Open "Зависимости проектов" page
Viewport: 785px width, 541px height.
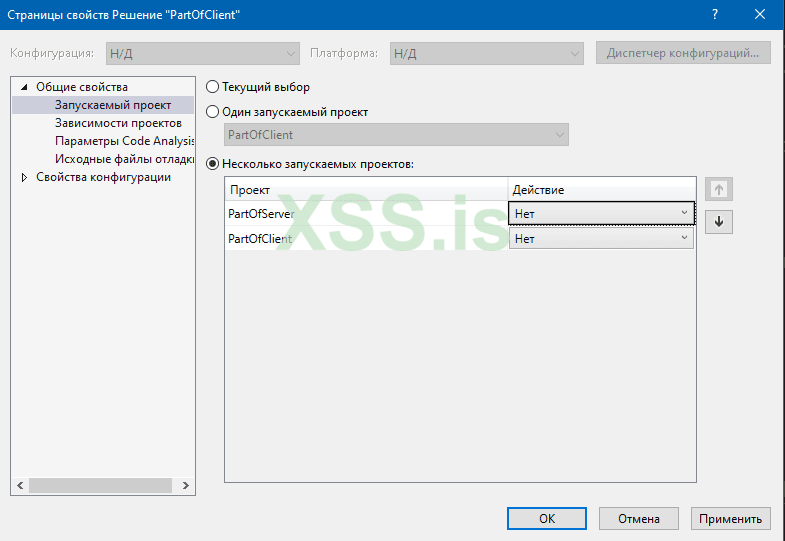(118, 123)
